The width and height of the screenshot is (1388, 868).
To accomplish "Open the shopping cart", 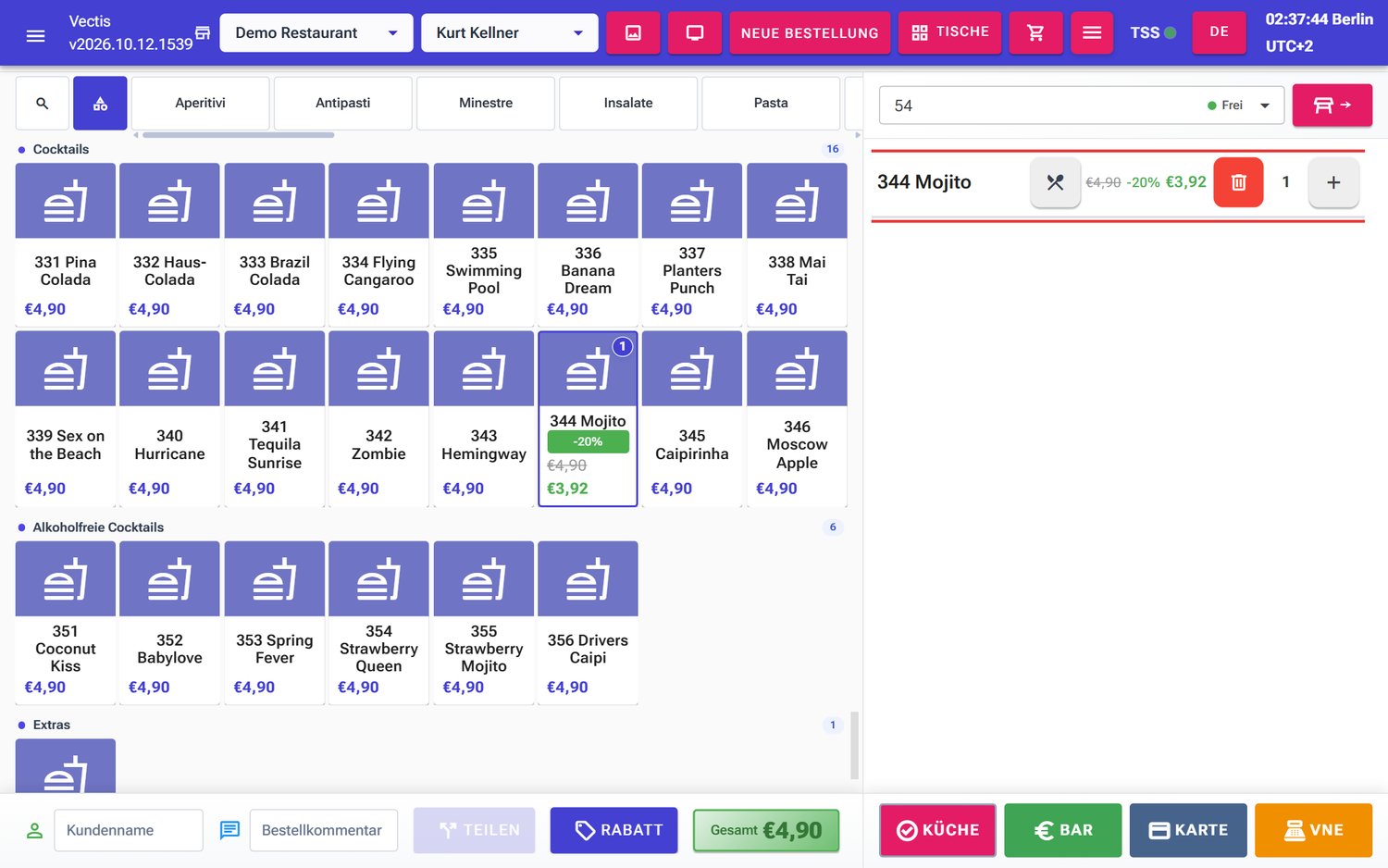I will pos(1035,32).
